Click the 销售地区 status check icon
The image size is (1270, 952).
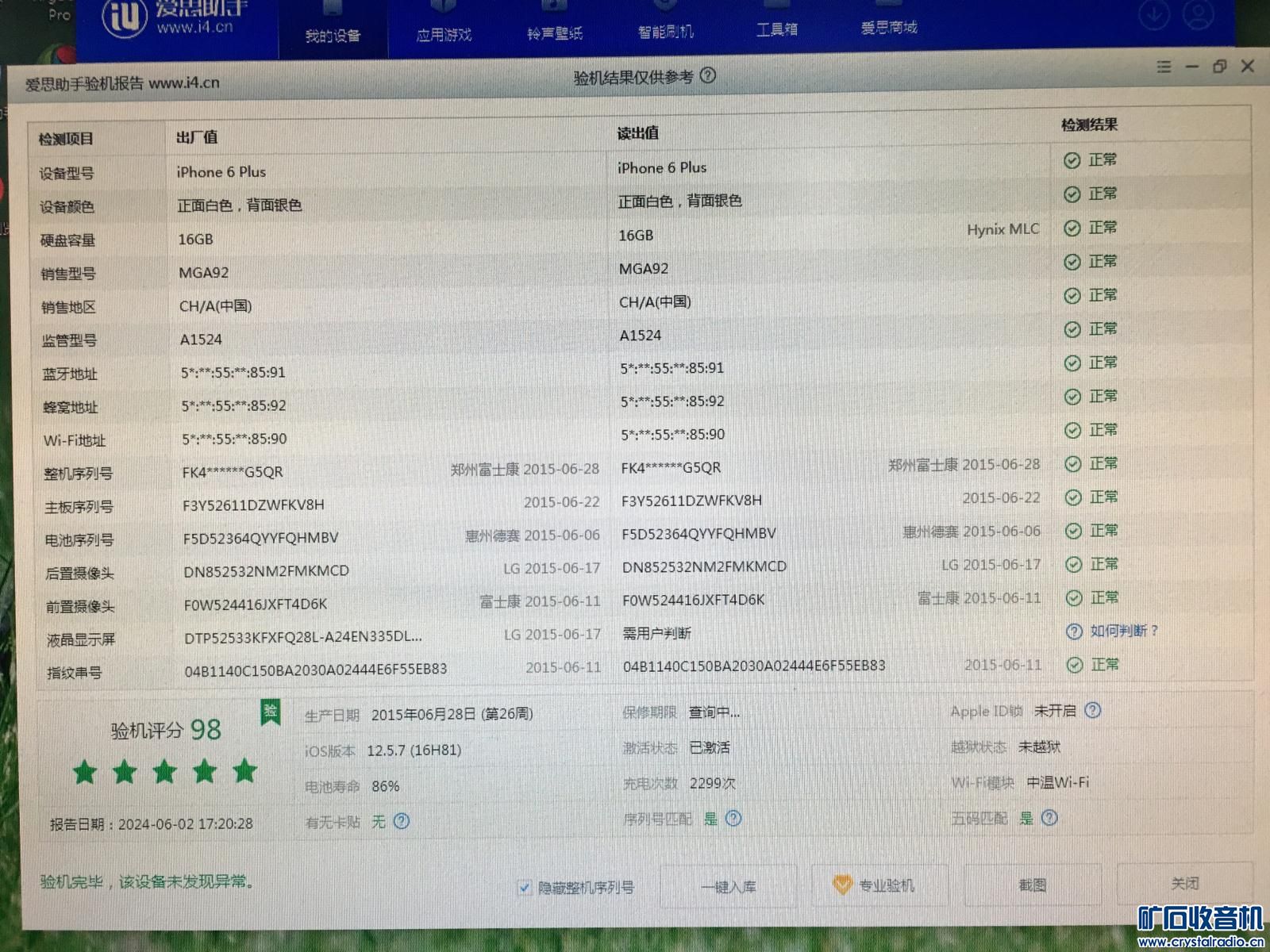pyautogui.click(x=1072, y=296)
